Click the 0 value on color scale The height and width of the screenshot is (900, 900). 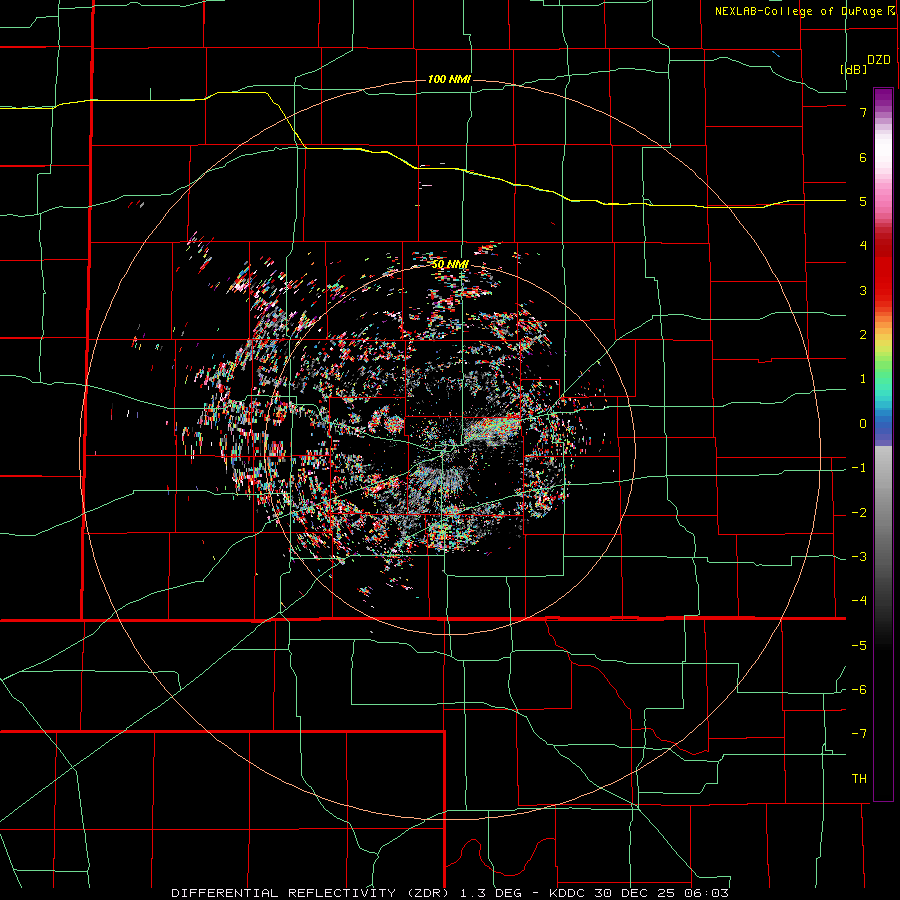863,424
